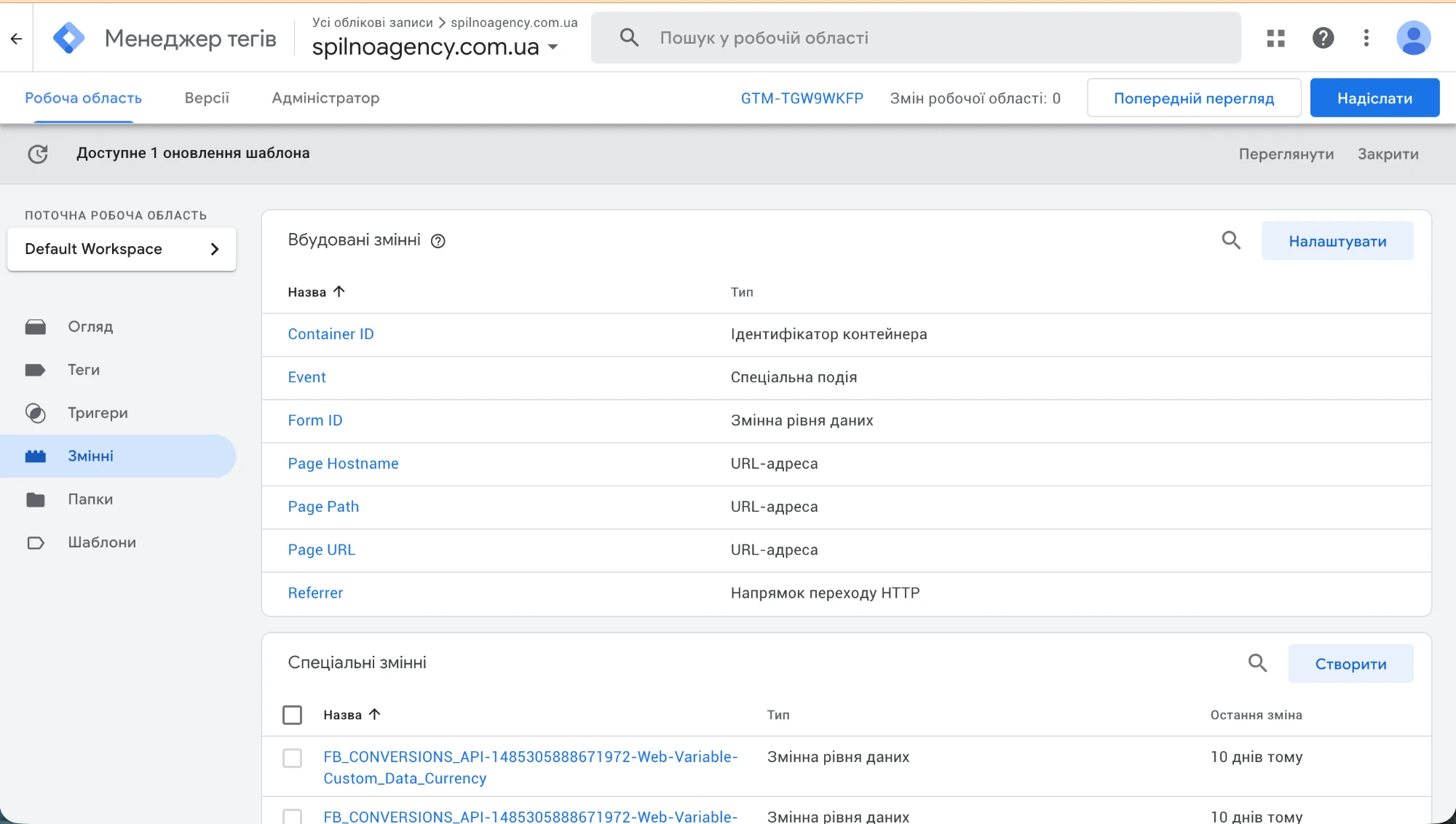Click the Теги tag icon
The width and height of the screenshot is (1456, 824).
coord(35,370)
